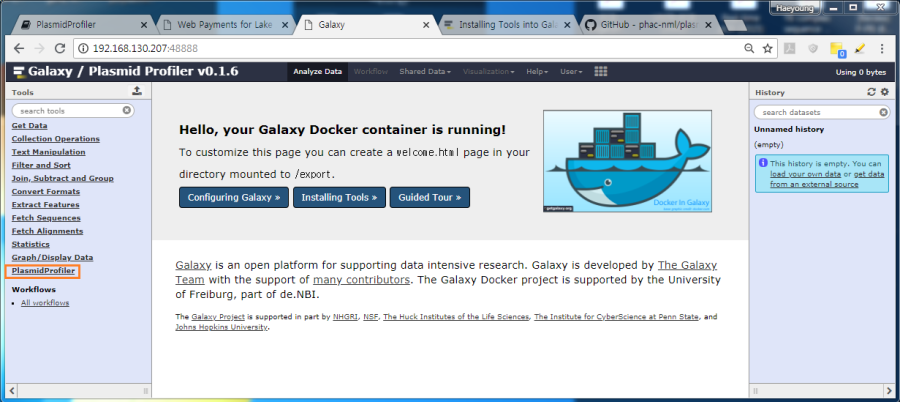Image resolution: width=900 pixels, height=402 pixels.
Task: Clear the search tools field with X icon
Action: 127,111
